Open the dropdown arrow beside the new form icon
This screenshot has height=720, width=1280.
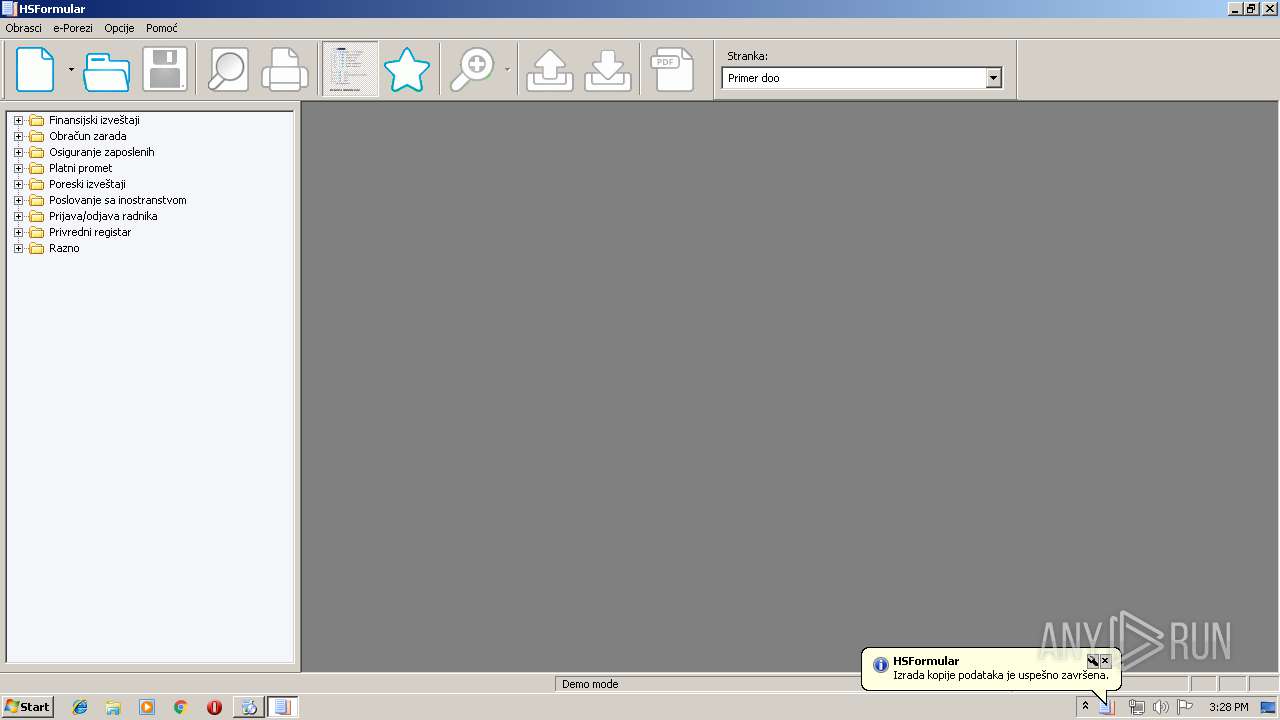pyautogui.click(x=71, y=70)
